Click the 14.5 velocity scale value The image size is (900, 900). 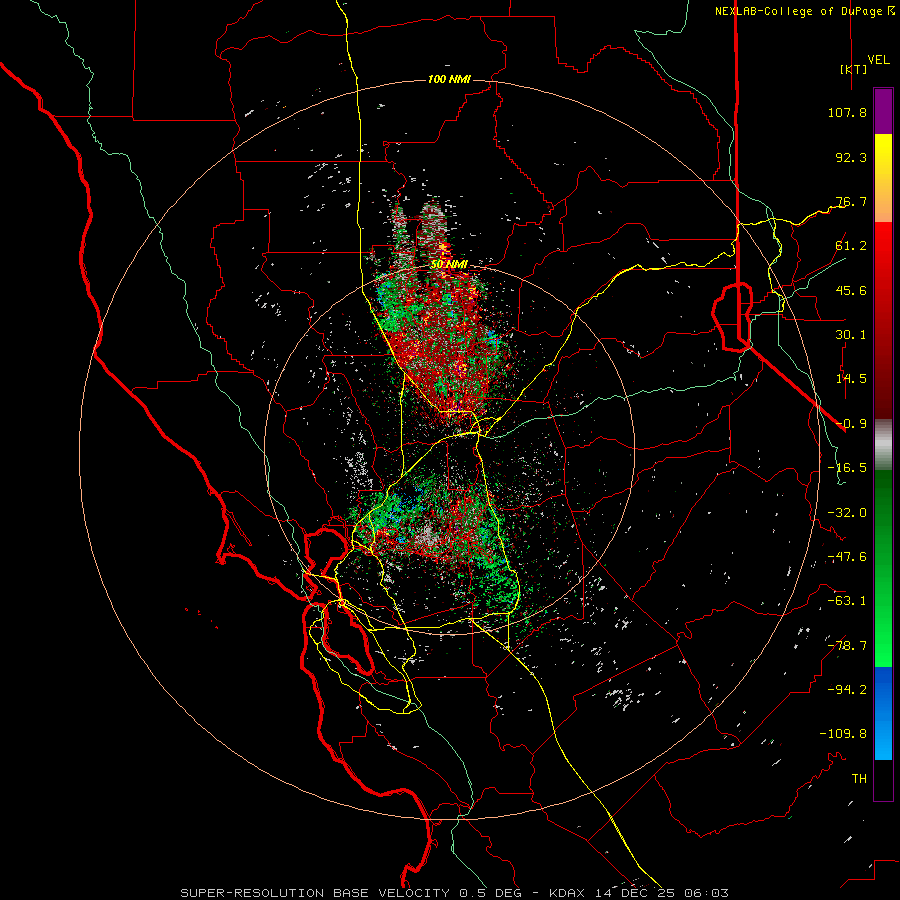coord(851,379)
